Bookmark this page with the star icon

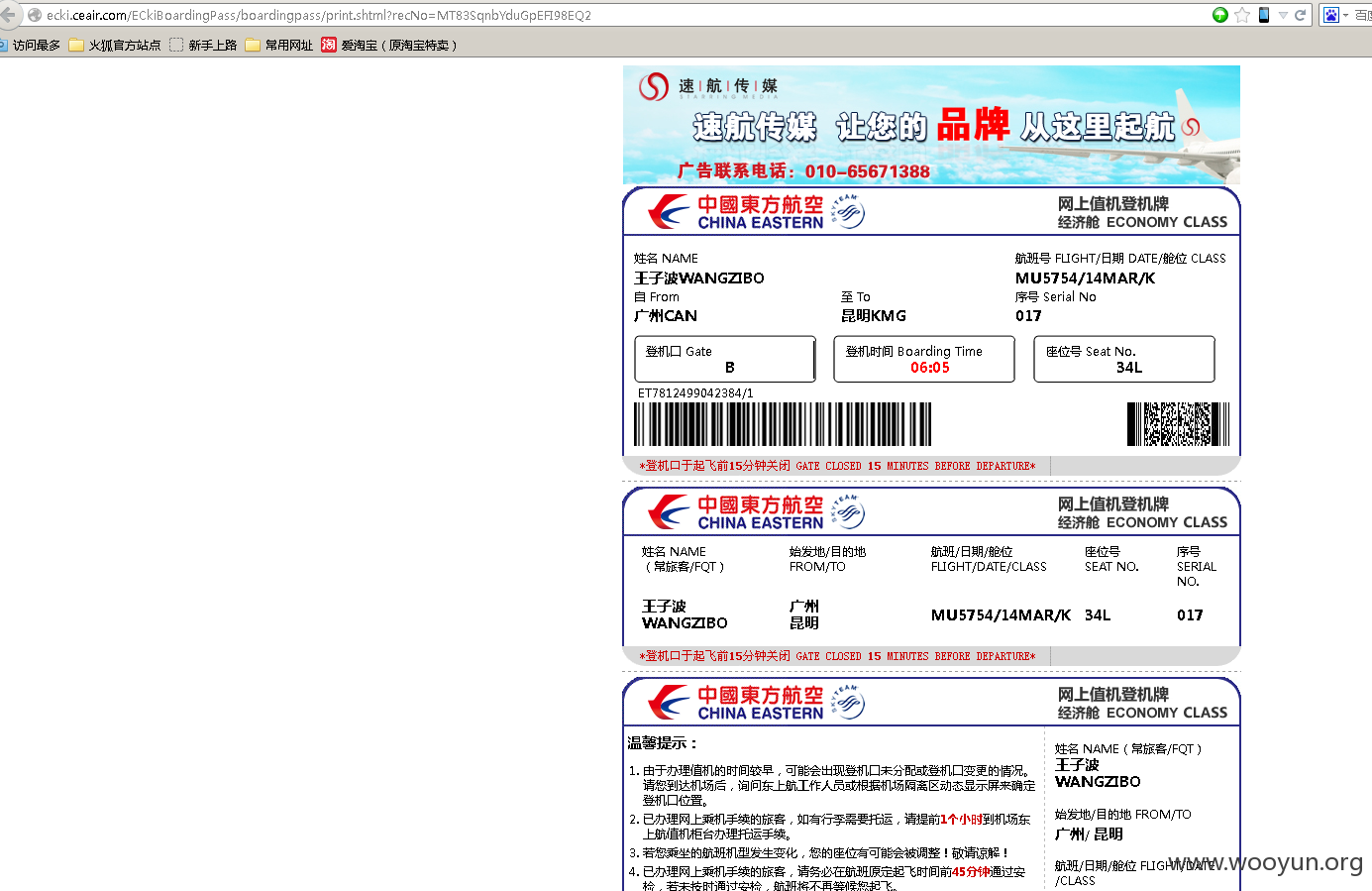pyautogui.click(x=1242, y=15)
